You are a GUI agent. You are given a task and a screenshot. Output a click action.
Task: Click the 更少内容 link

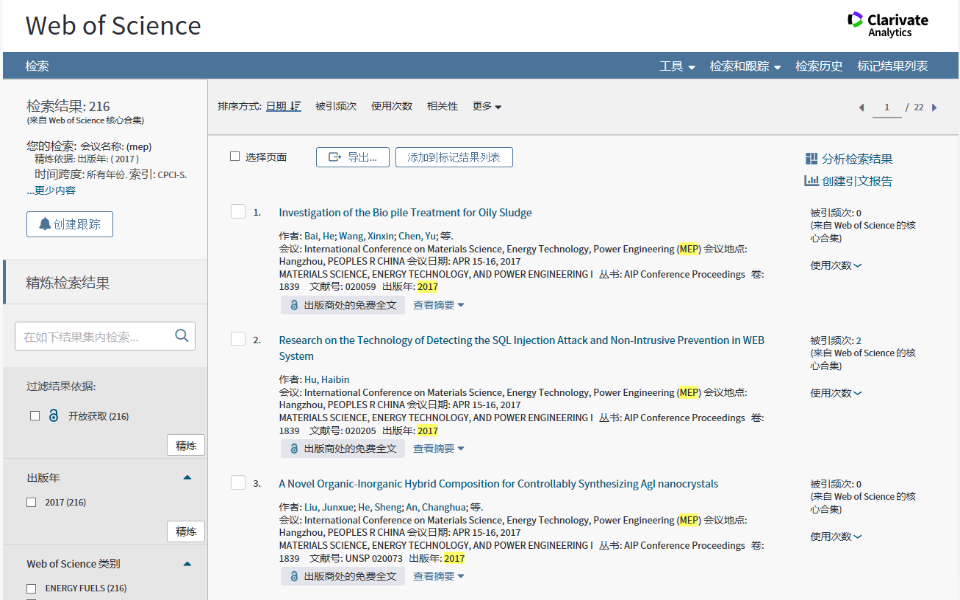pos(51,190)
